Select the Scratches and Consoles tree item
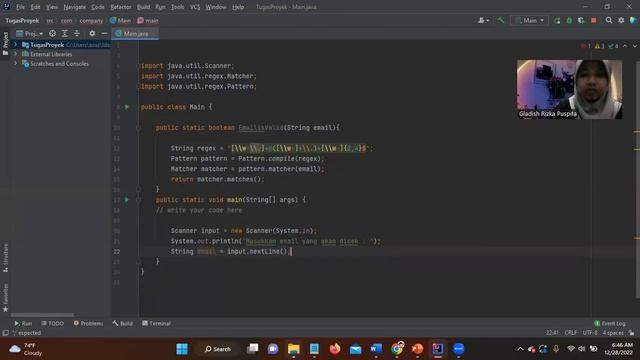Screen dimensions: 640x360 [x=59, y=64]
